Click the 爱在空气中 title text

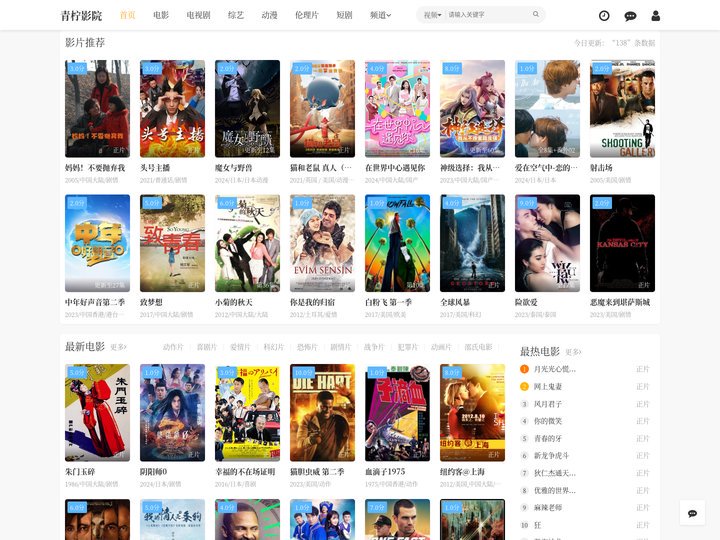coord(546,168)
